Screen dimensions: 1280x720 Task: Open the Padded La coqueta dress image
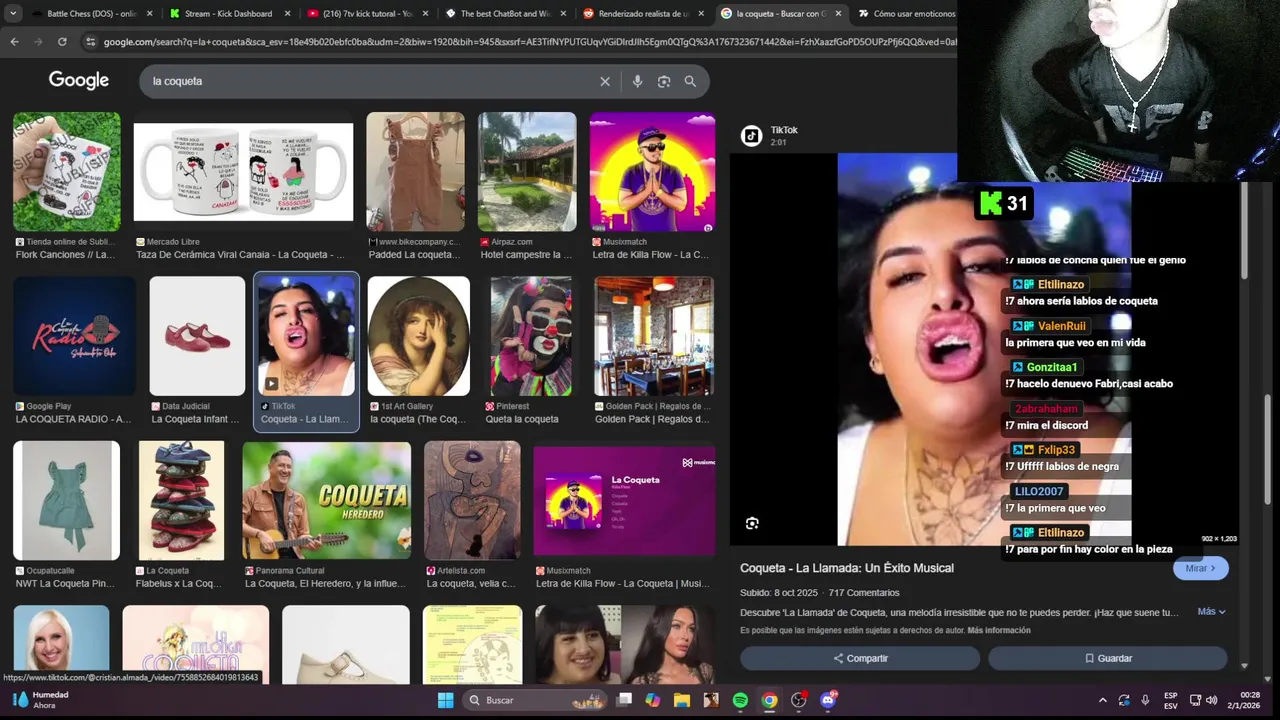415,172
